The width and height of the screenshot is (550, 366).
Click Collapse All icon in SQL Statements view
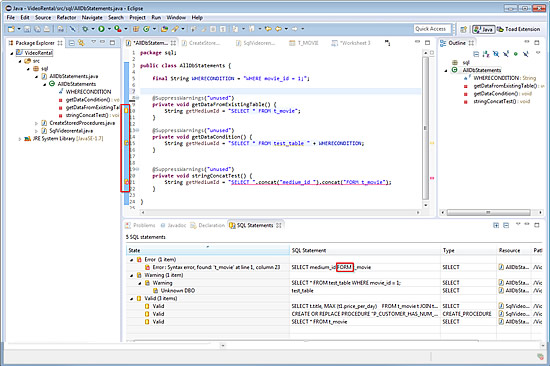coord(506,225)
